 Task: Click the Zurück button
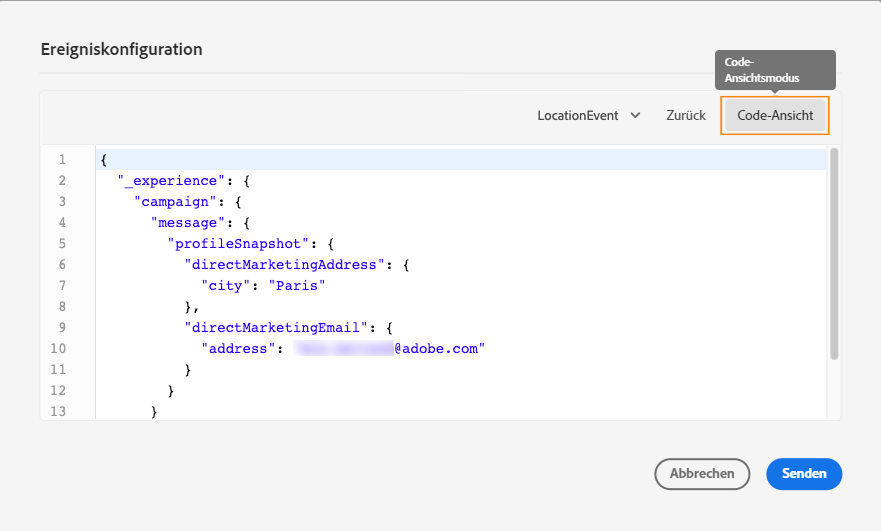pos(686,115)
